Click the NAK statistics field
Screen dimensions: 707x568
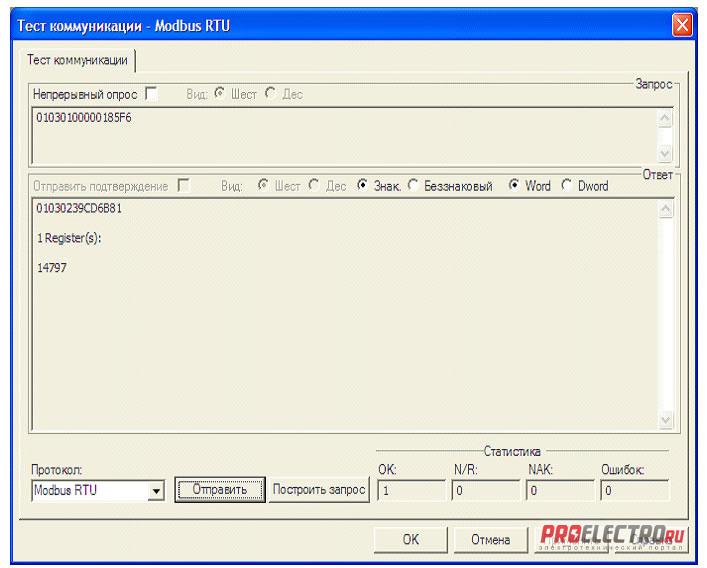click(560, 490)
